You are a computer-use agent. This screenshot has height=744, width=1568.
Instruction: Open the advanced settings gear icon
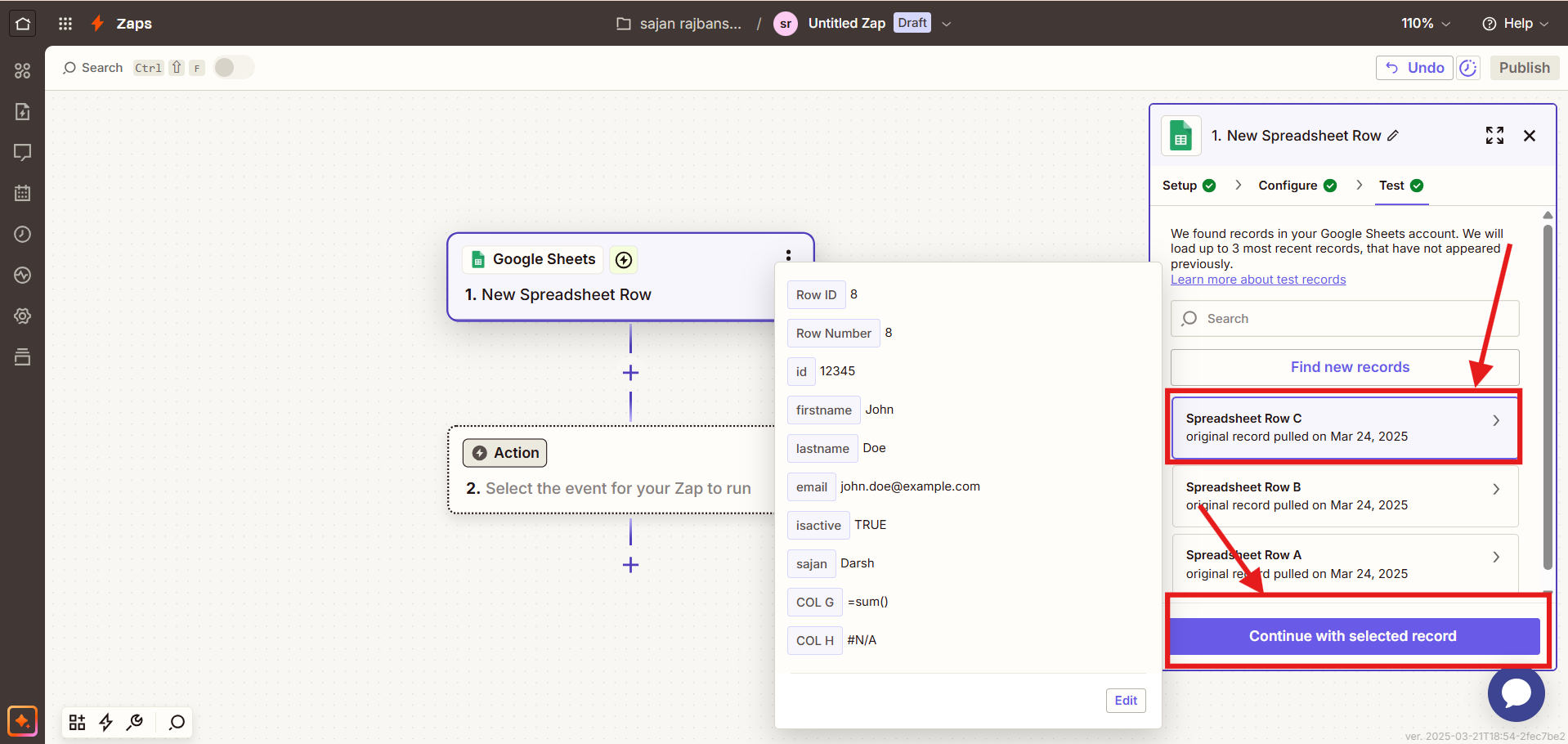(x=23, y=316)
